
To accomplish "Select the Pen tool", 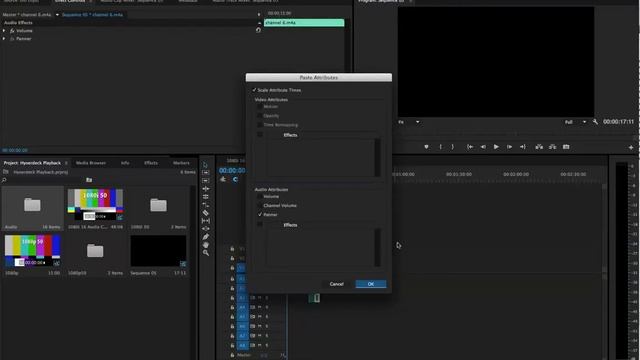I will (x=206, y=237).
